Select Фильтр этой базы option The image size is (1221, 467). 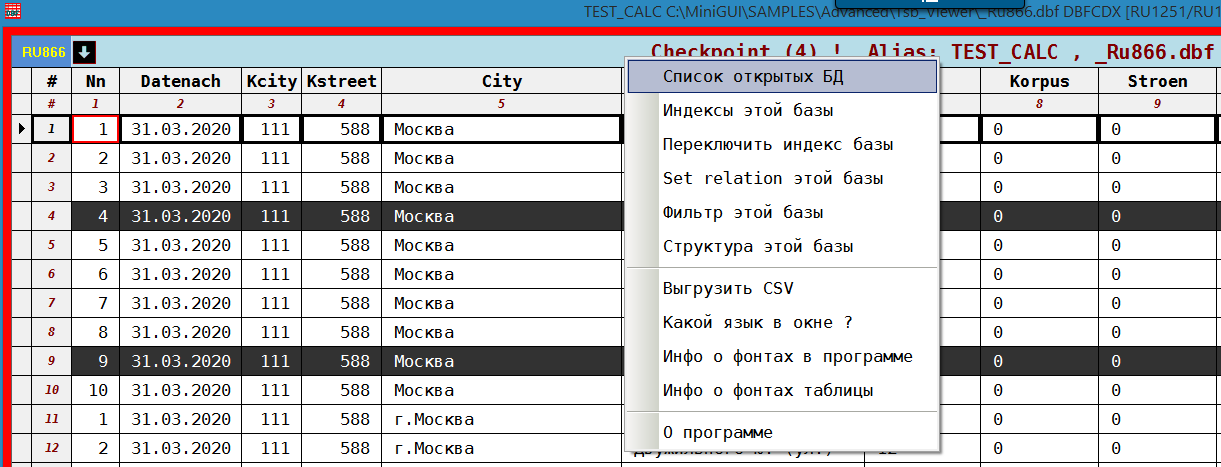coord(781,212)
